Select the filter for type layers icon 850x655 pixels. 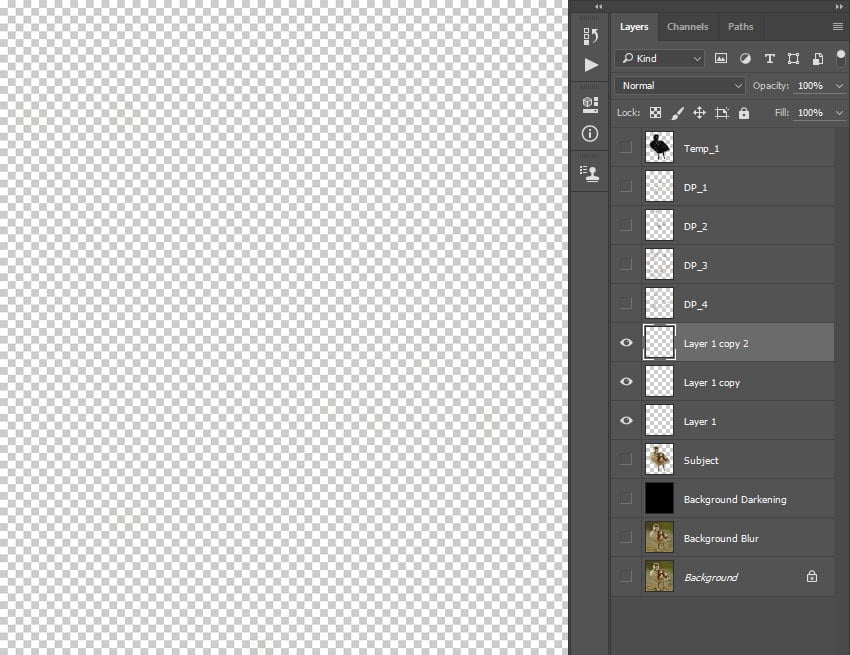pyautogui.click(x=770, y=58)
